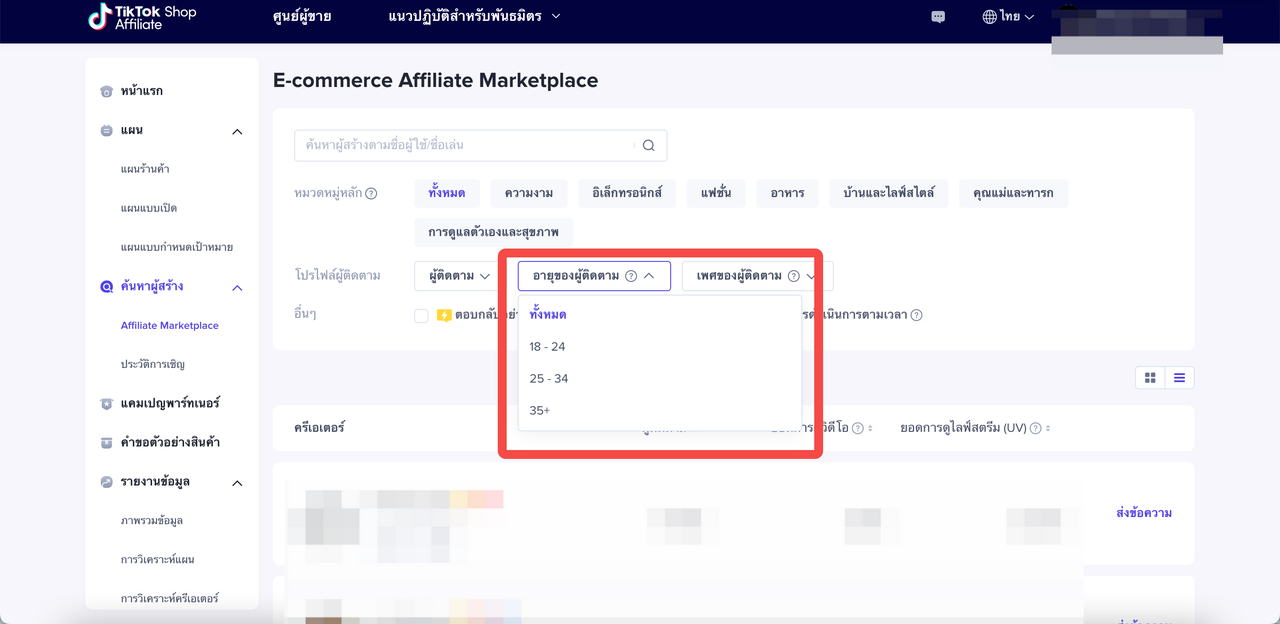The image size is (1280, 624).
Task: Click TikTok Shop Affiliate logo
Action: coord(142,17)
